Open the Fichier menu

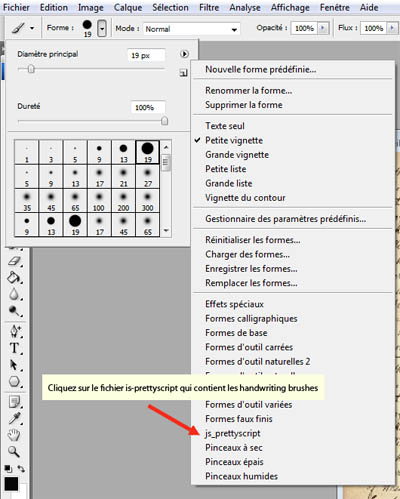point(16,7)
